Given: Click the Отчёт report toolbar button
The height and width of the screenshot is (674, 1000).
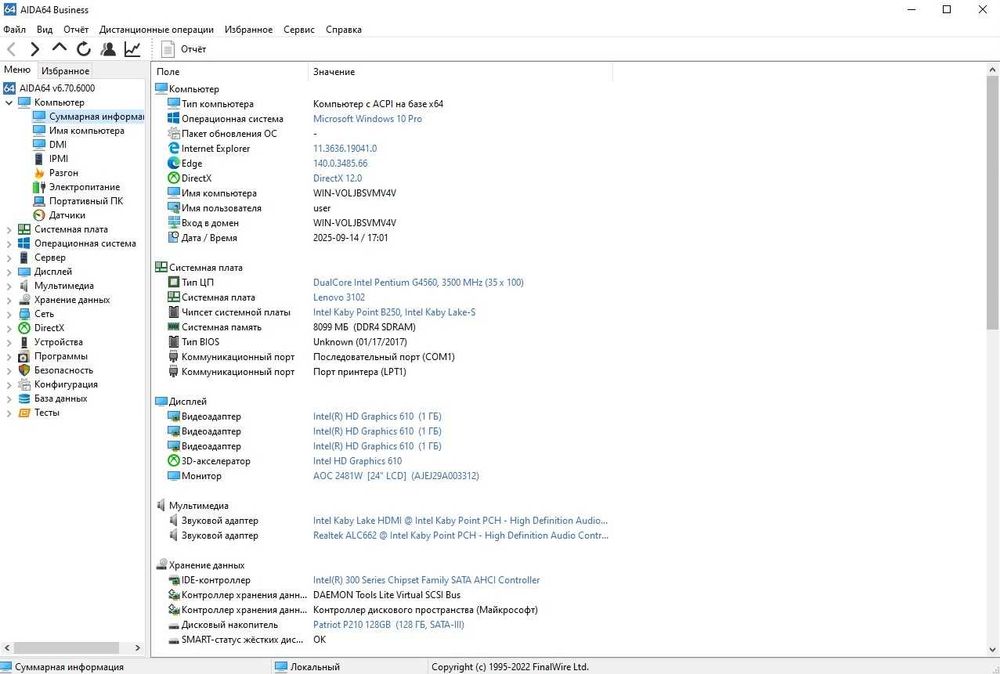Looking at the screenshot, I should pyautogui.click(x=184, y=49).
